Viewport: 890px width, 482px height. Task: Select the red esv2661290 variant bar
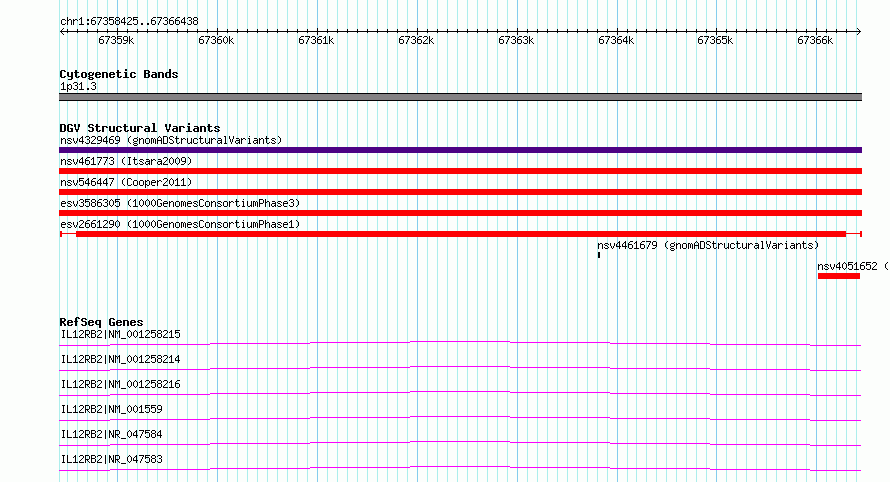tap(461, 234)
